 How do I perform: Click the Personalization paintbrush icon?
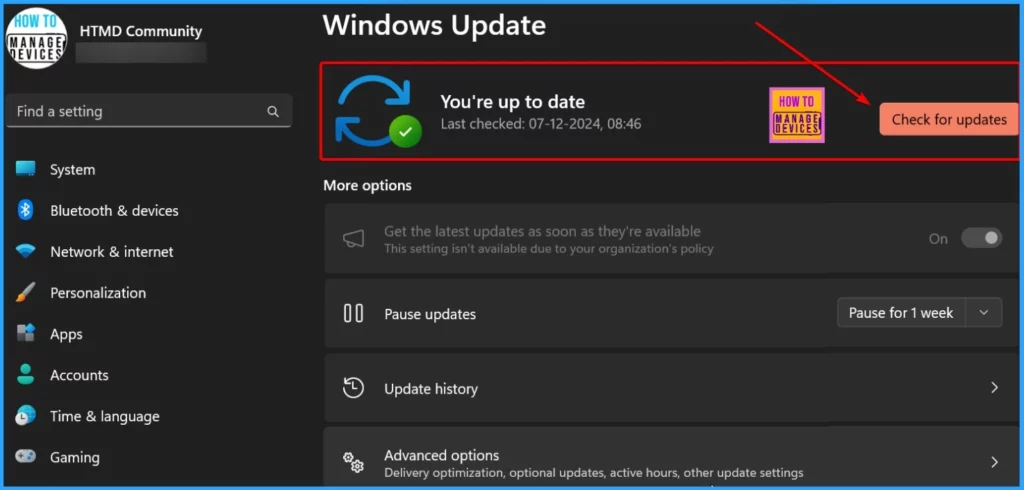pyautogui.click(x=25, y=293)
